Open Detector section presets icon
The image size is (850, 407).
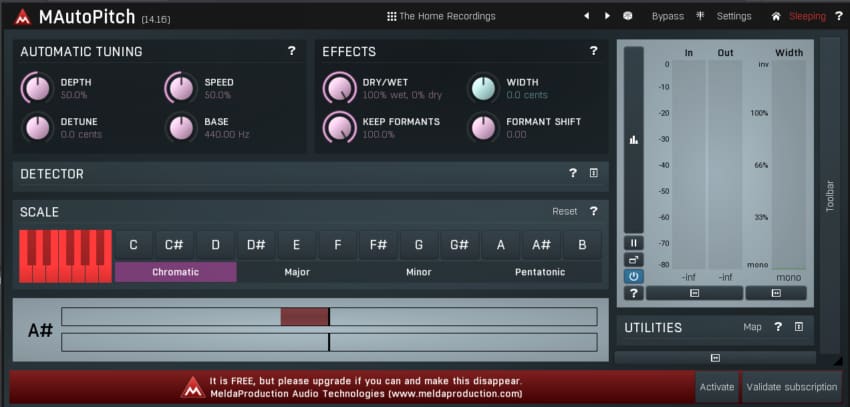[593, 174]
